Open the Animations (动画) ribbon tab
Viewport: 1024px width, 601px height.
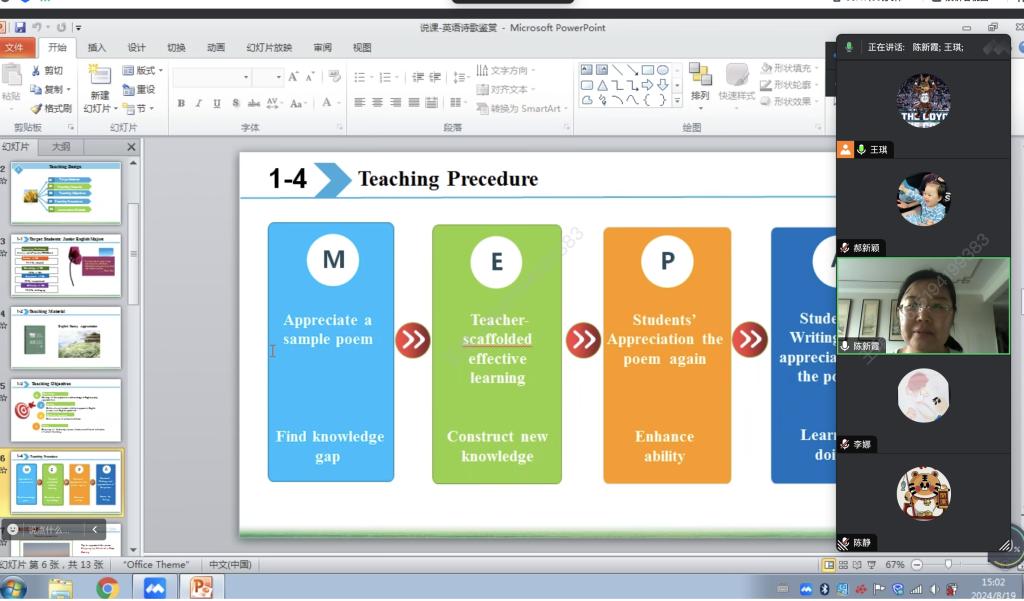(216, 47)
